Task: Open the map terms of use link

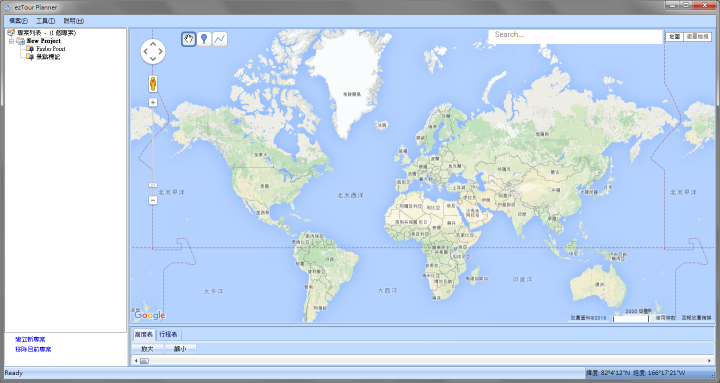Action: pyautogui.click(x=665, y=318)
